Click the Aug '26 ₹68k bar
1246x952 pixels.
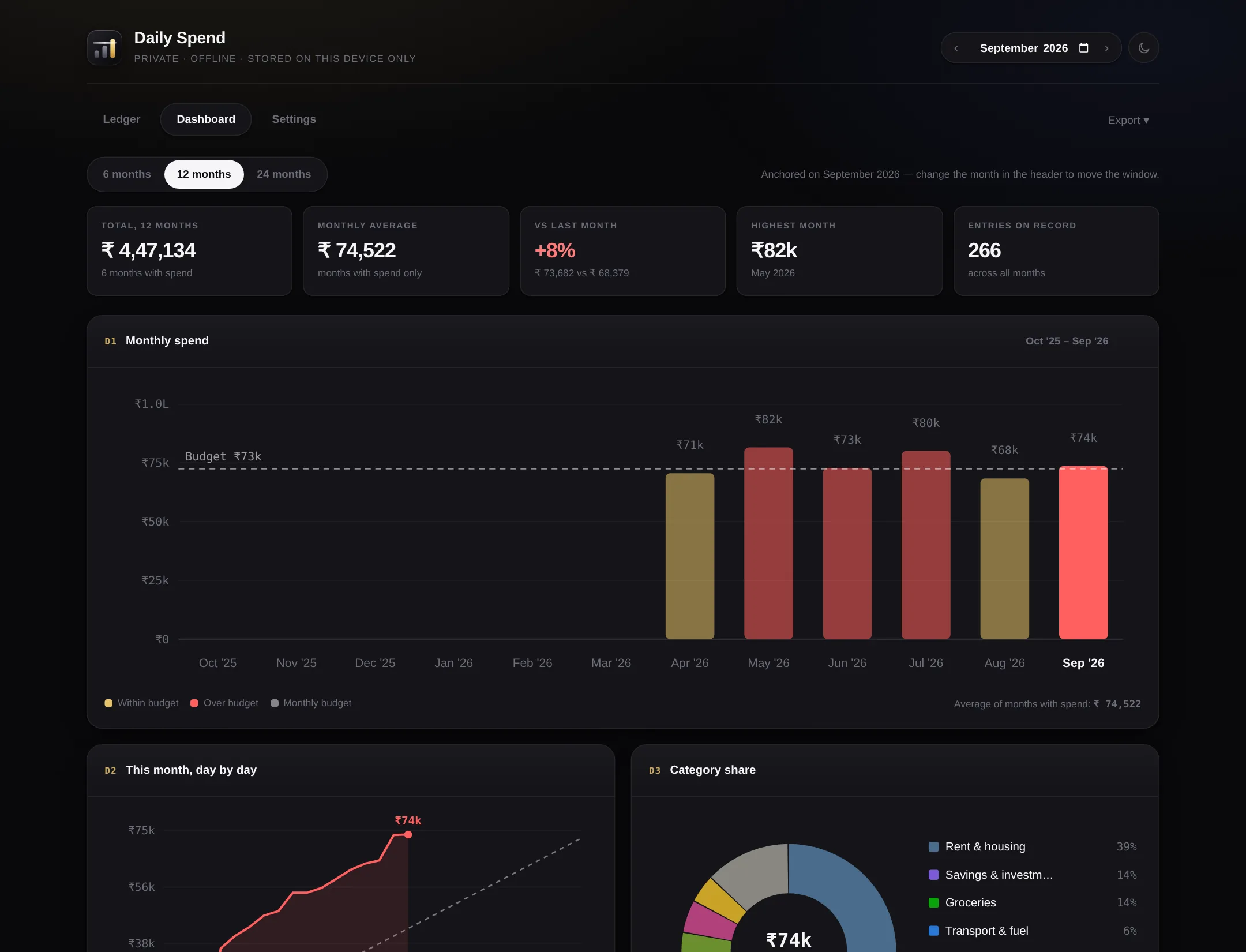click(x=1005, y=559)
